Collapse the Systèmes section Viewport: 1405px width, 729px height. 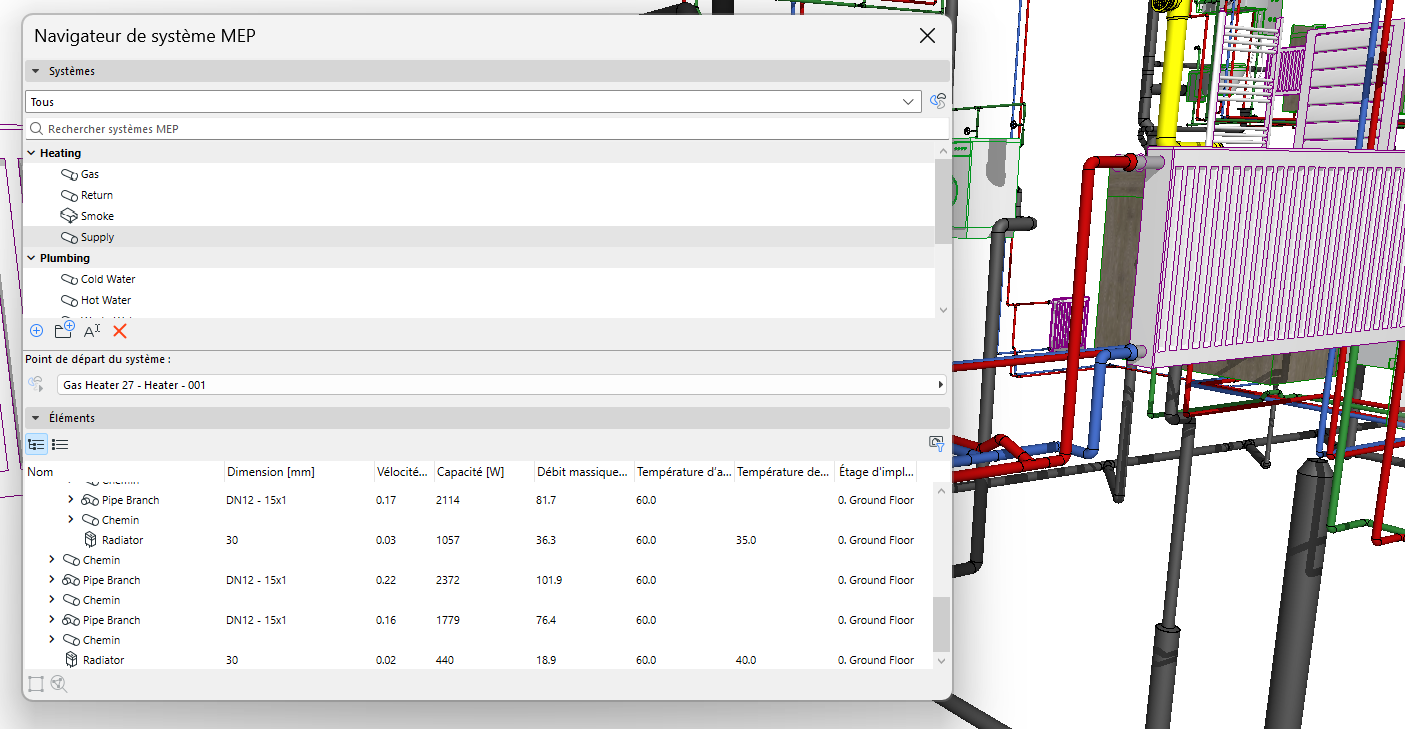[36, 71]
